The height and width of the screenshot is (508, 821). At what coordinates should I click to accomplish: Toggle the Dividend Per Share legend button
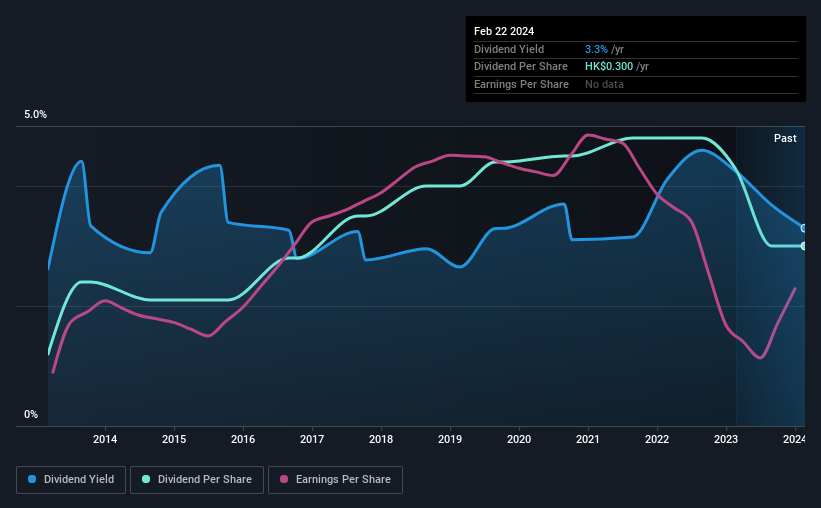pyautogui.click(x=197, y=480)
